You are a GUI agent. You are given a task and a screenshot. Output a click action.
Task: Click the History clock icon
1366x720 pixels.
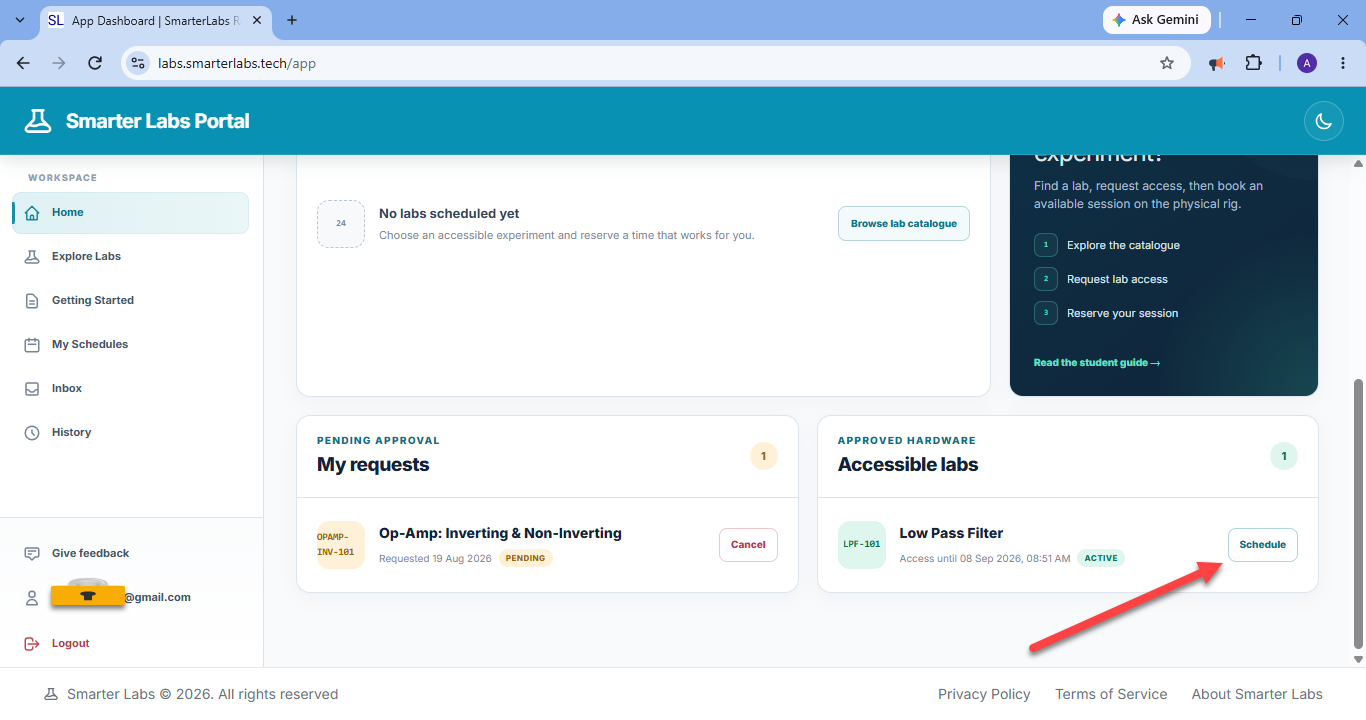[x=32, y=433]
